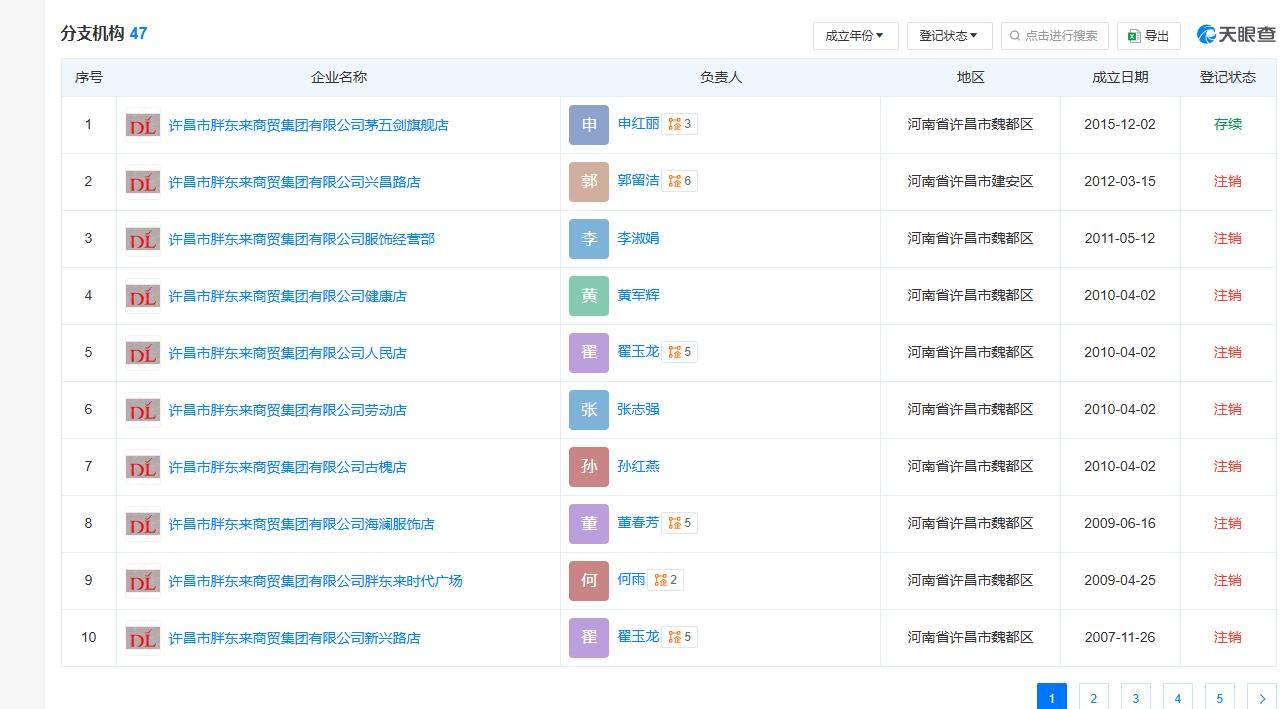The width and height of the screenshot is (1285, 709).
Task: Open the 翟玉龙 link in 新兴路店 row
Action: tap(638, 637)
